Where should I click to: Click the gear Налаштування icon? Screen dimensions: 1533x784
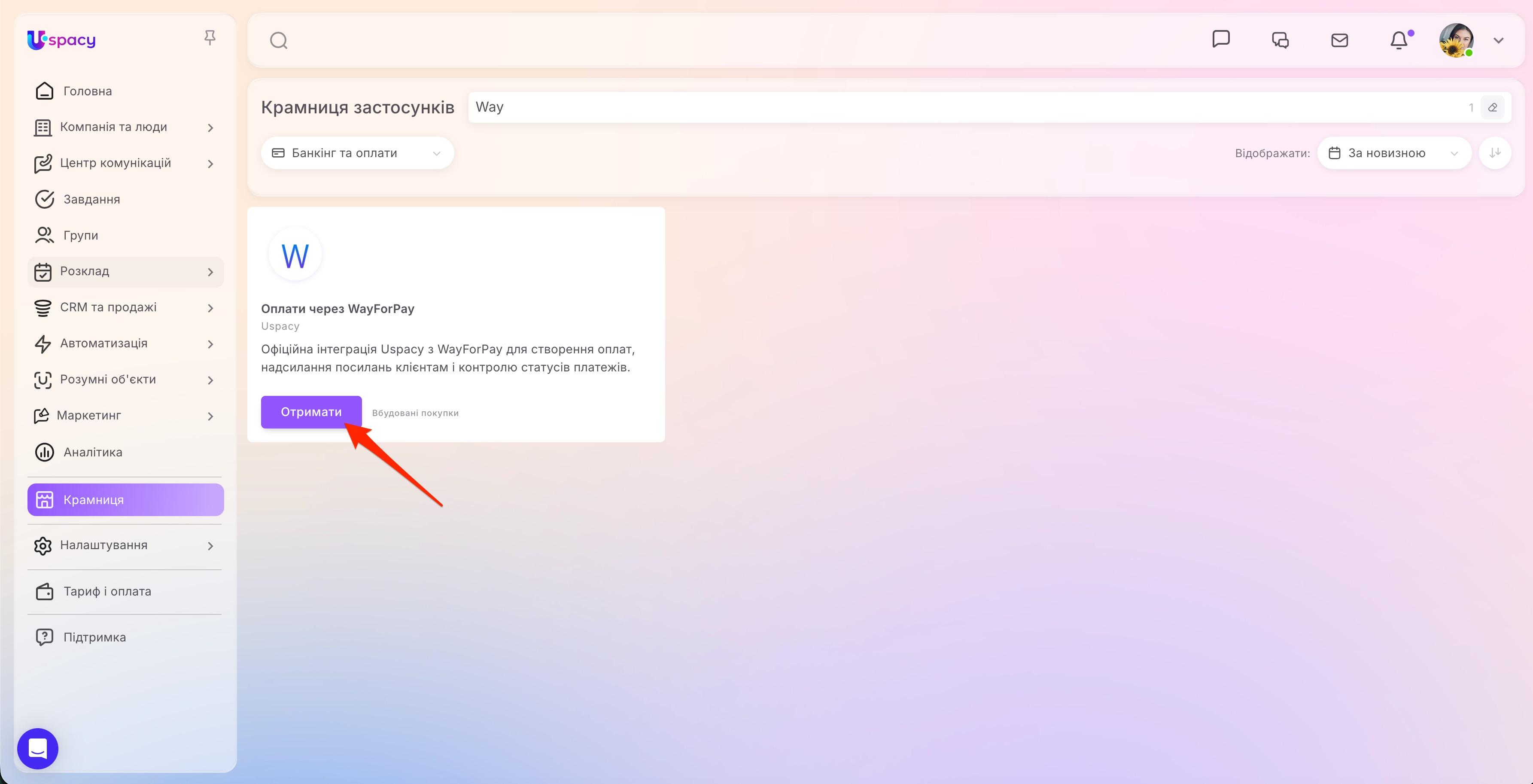pos(43,545)
